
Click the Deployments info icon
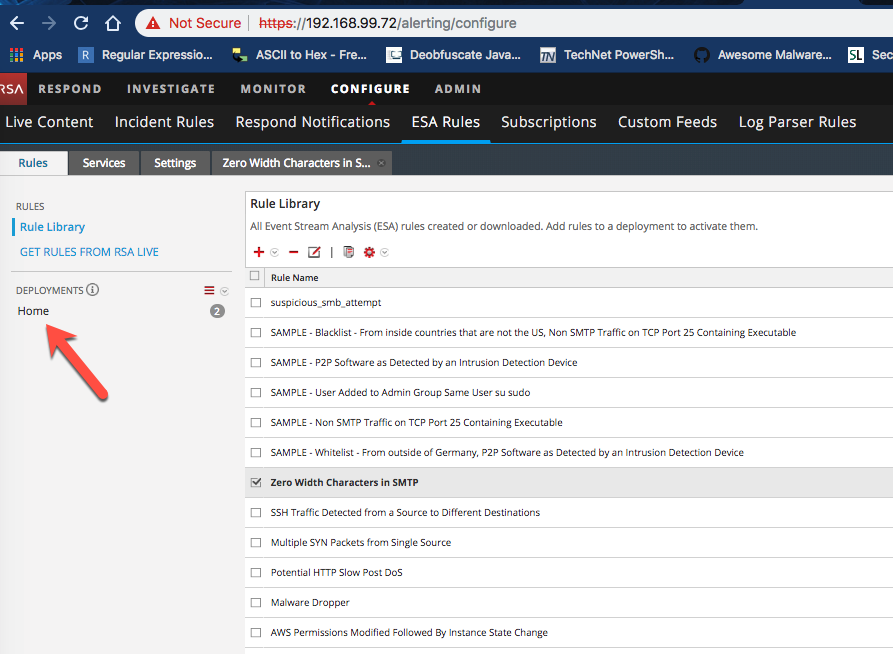(93, 290)
